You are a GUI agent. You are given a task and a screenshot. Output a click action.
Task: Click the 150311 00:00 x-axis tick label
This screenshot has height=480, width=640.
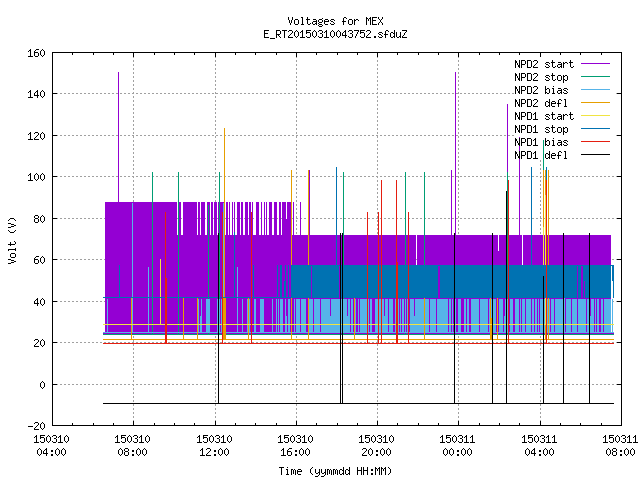pyautogui.click(x=458, y=446)
